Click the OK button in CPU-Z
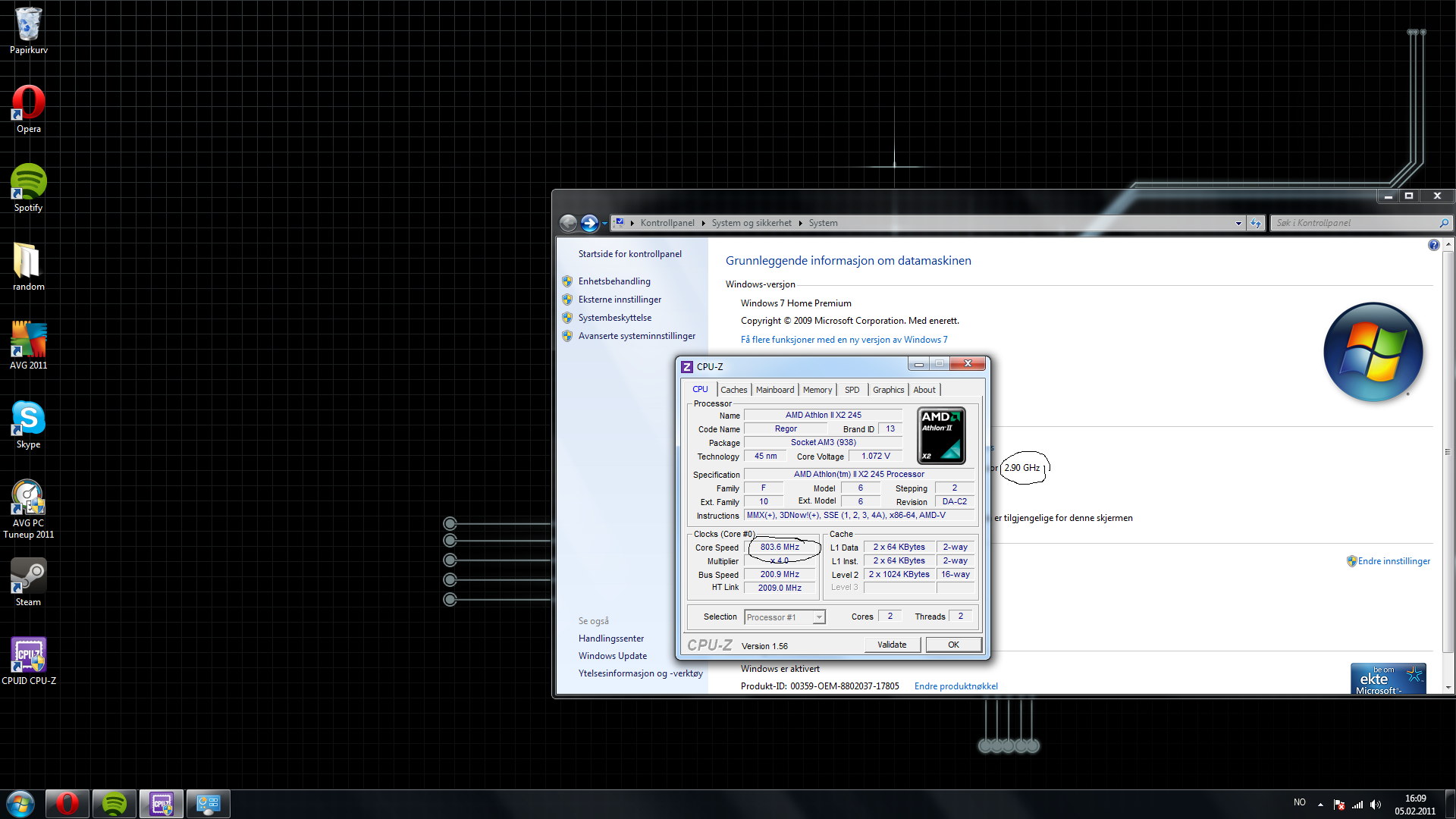This screenshot has width=1456, height=819. click(953, 645)
